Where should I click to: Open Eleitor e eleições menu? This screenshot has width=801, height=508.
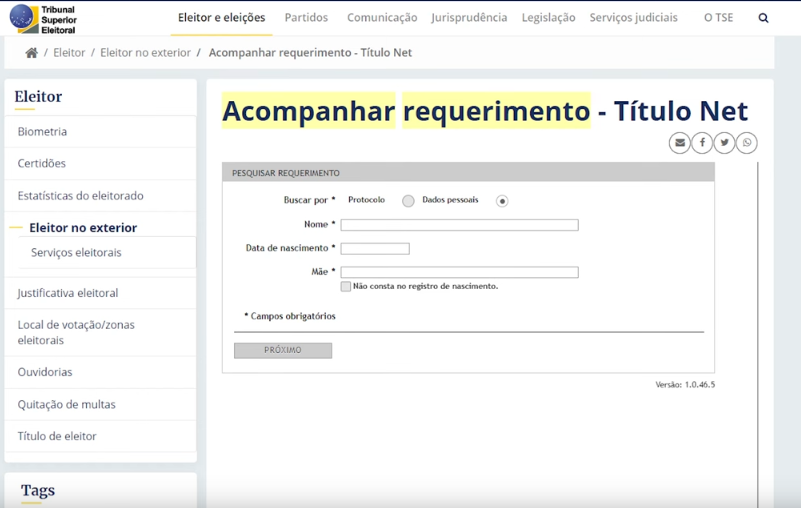(x=222, y=18)
